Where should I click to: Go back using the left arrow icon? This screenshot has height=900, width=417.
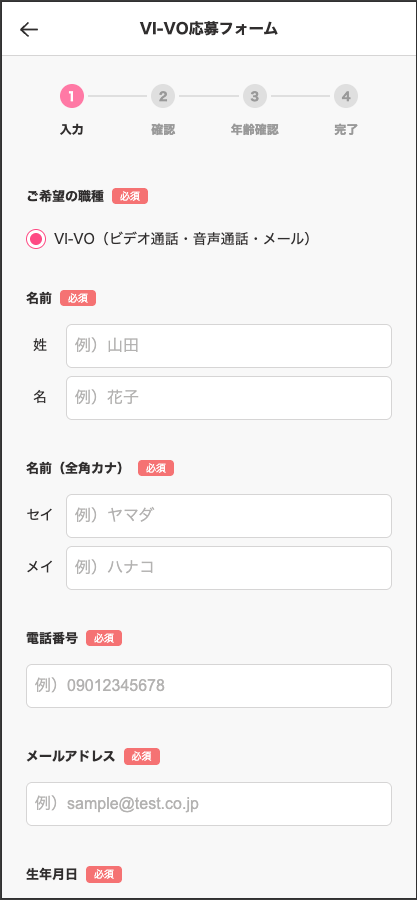29,29
